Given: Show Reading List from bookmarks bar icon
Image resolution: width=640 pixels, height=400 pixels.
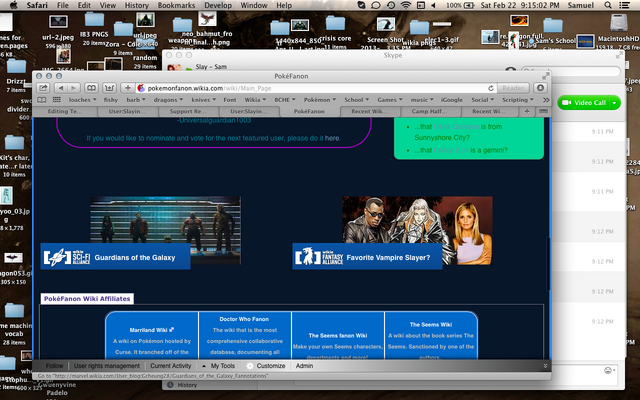Looking at the screenshot, I should coord(42,100).
